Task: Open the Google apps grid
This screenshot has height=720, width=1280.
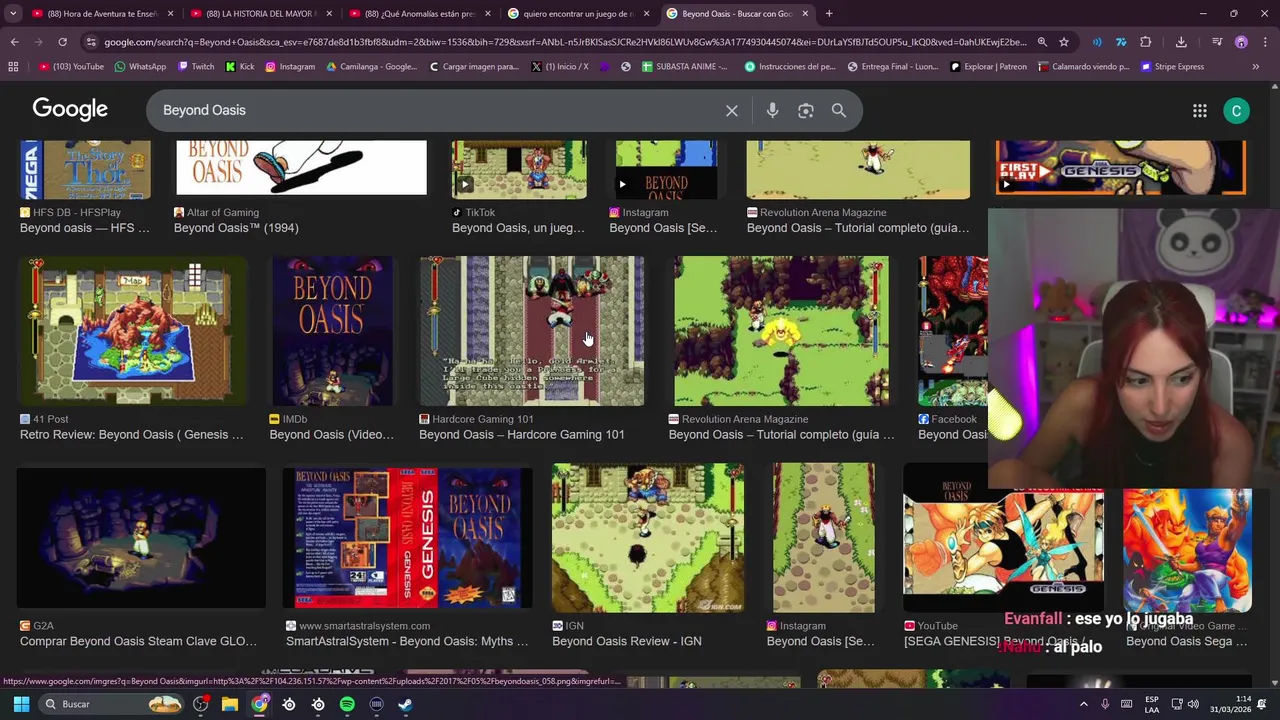Action: (x=1200, y=111)
